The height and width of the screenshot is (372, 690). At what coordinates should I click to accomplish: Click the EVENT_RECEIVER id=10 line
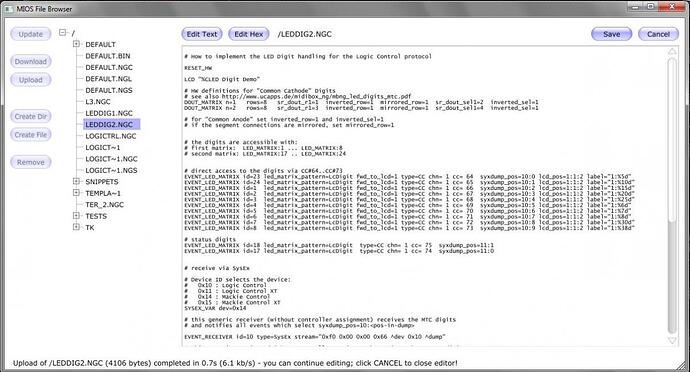click(x=315, y=337)
